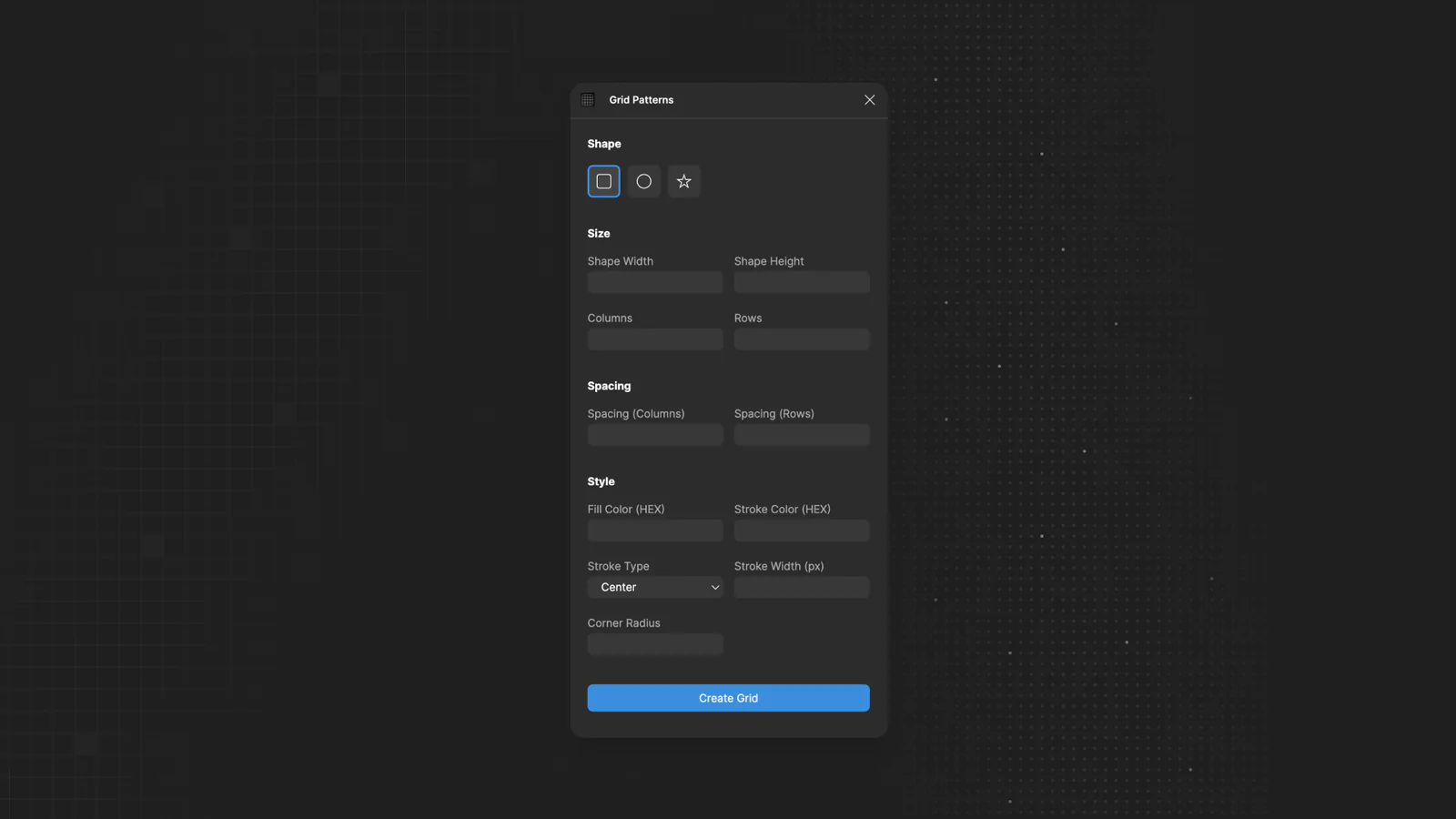Image resolution: width=1456 pixels, height=819 pixels.
Task: Click the Spacing (Columns) input field
Action: pos(655,435)
